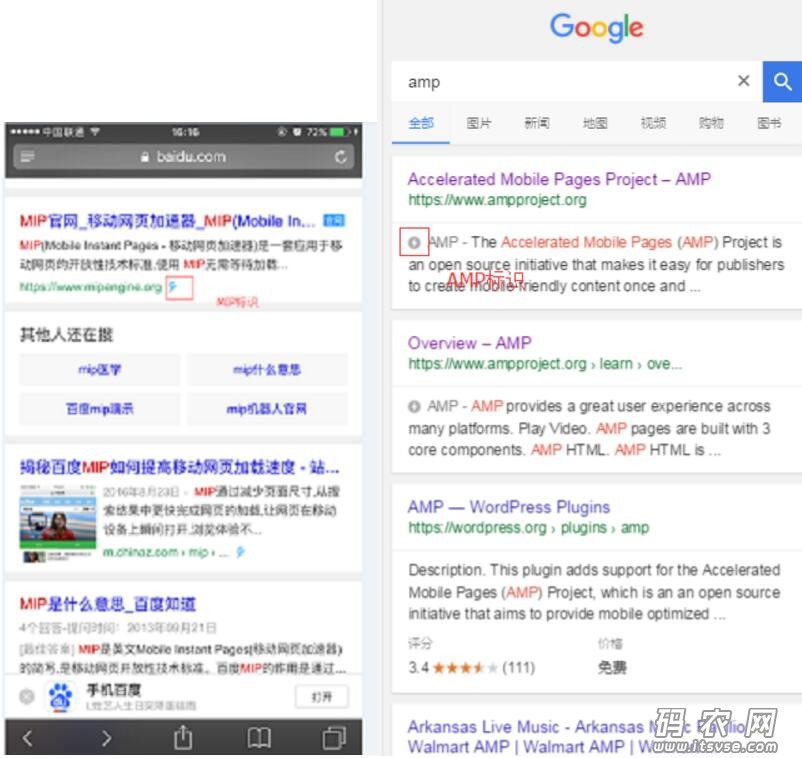Switch to the 全部 results tab

[x=421, y=123]
